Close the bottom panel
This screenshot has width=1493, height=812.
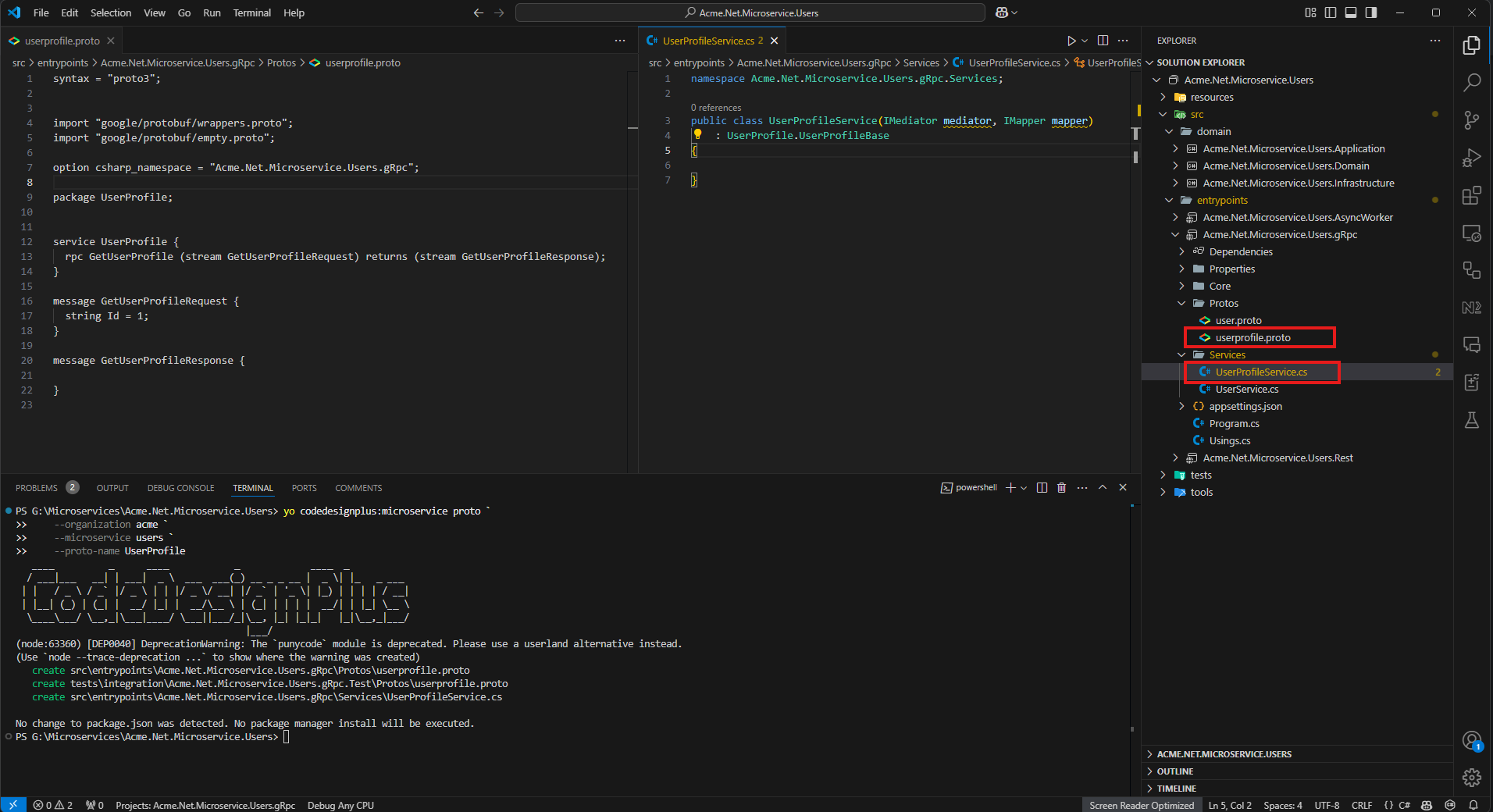(1123, 487)
